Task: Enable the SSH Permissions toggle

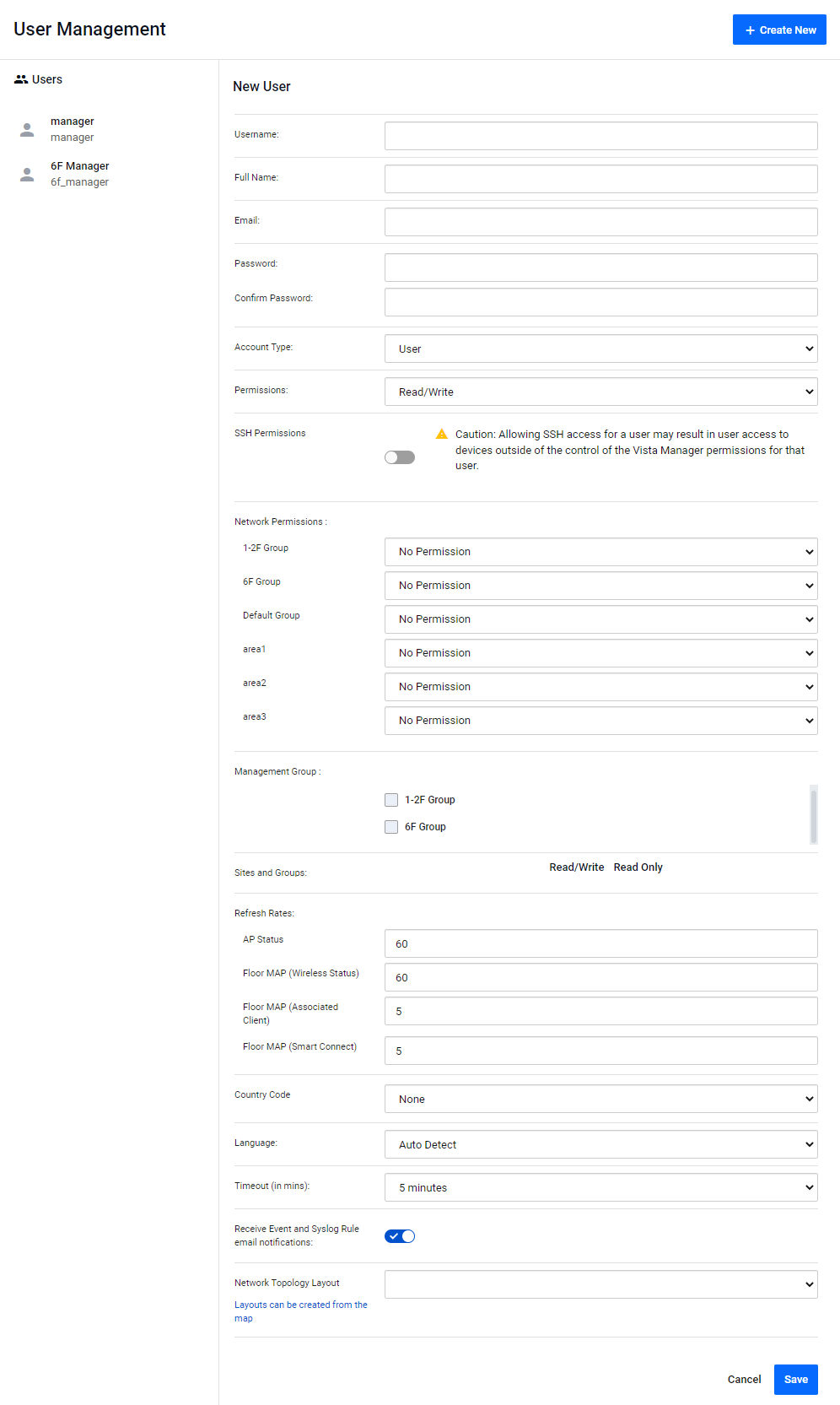Action: click(400, 457)
